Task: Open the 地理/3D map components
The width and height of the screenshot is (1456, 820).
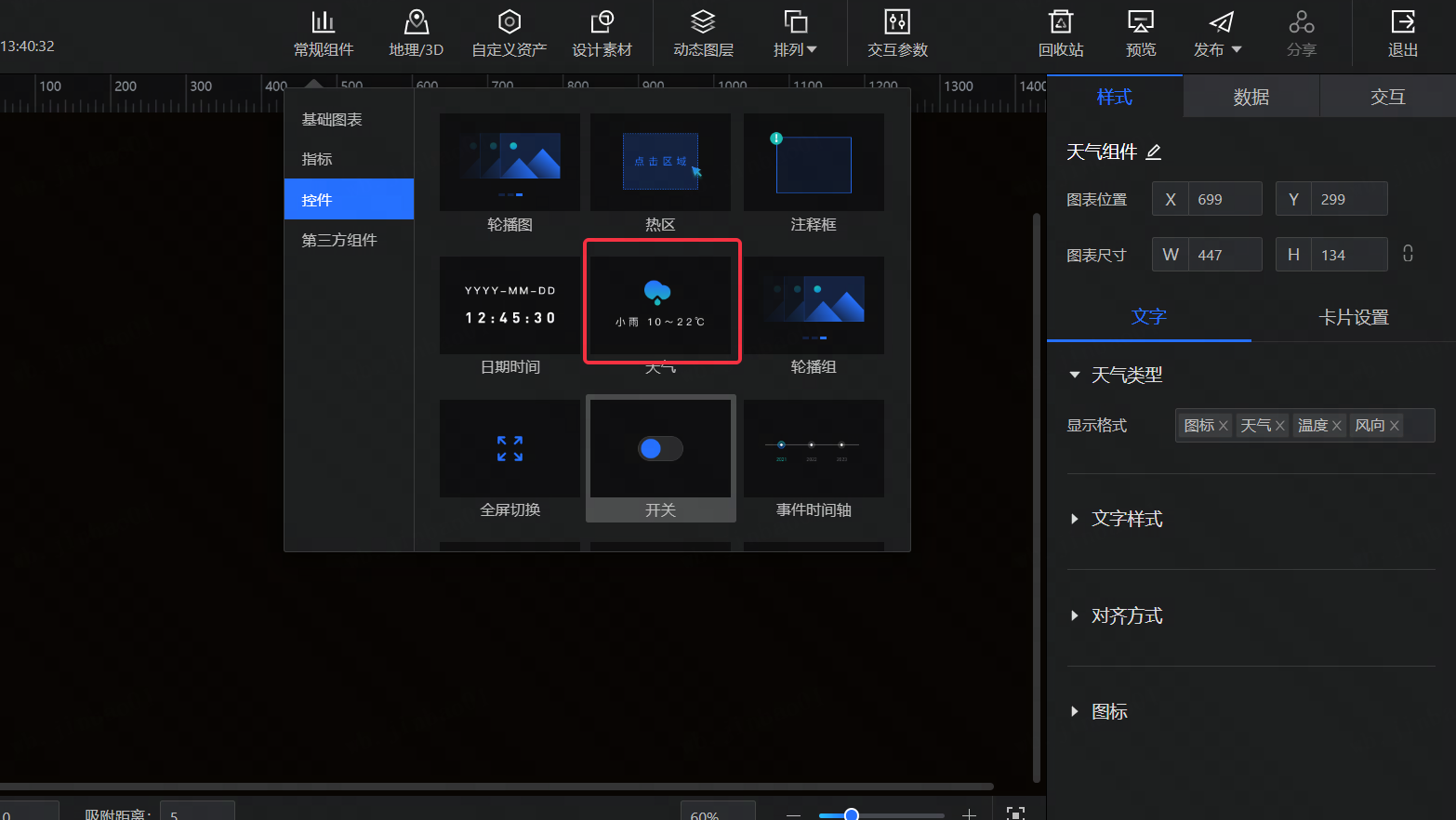Action: [x=416, y=33]
